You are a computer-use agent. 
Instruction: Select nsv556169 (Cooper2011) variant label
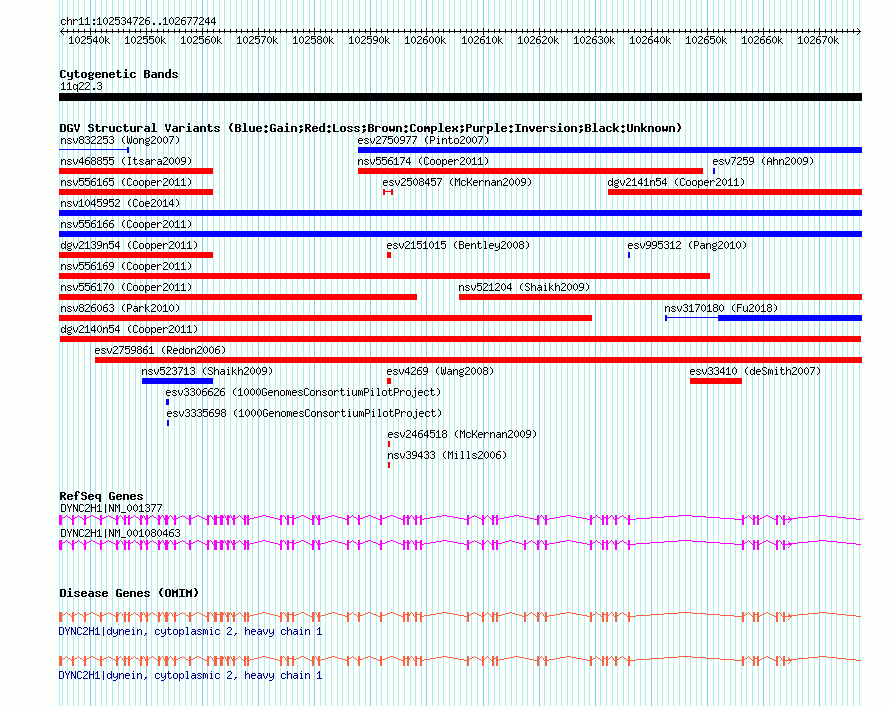click(x=126, y=266)
